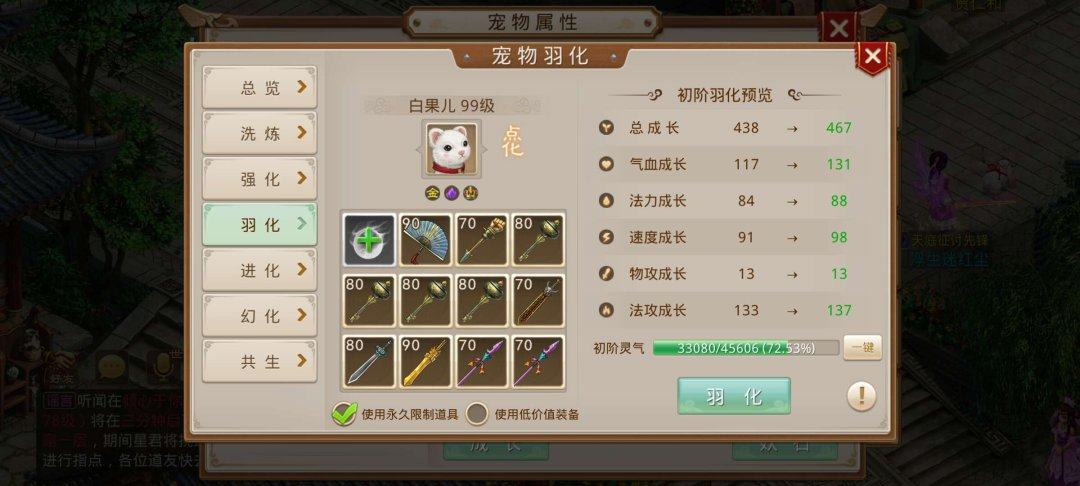
Task: Switch to the 洗炼 tab
Action: click(260, 133)
